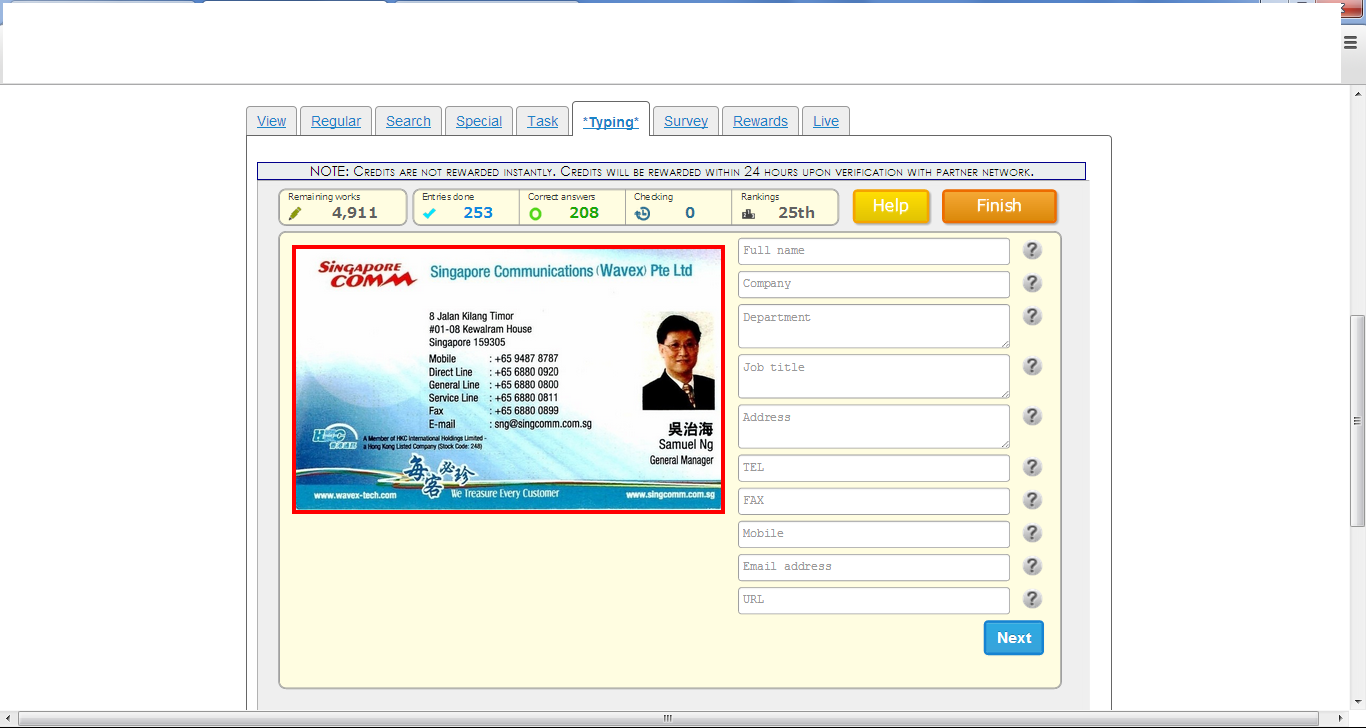1366x728 pixels.
Task: Go to the Task tab
Action: [543, 121]
